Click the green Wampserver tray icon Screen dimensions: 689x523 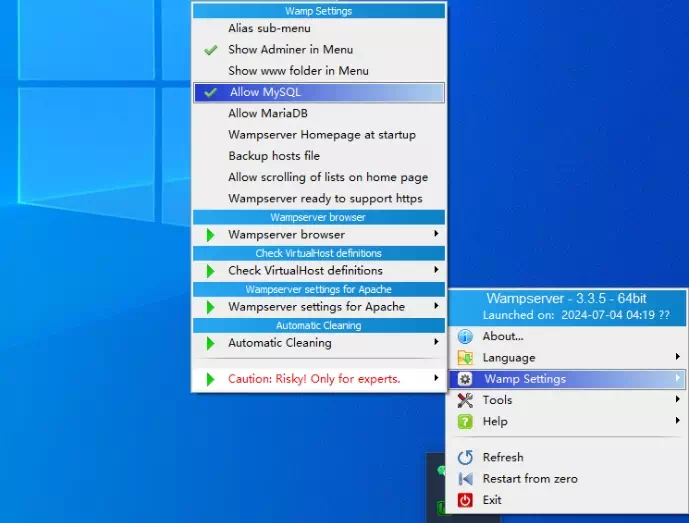click(442, 508)
